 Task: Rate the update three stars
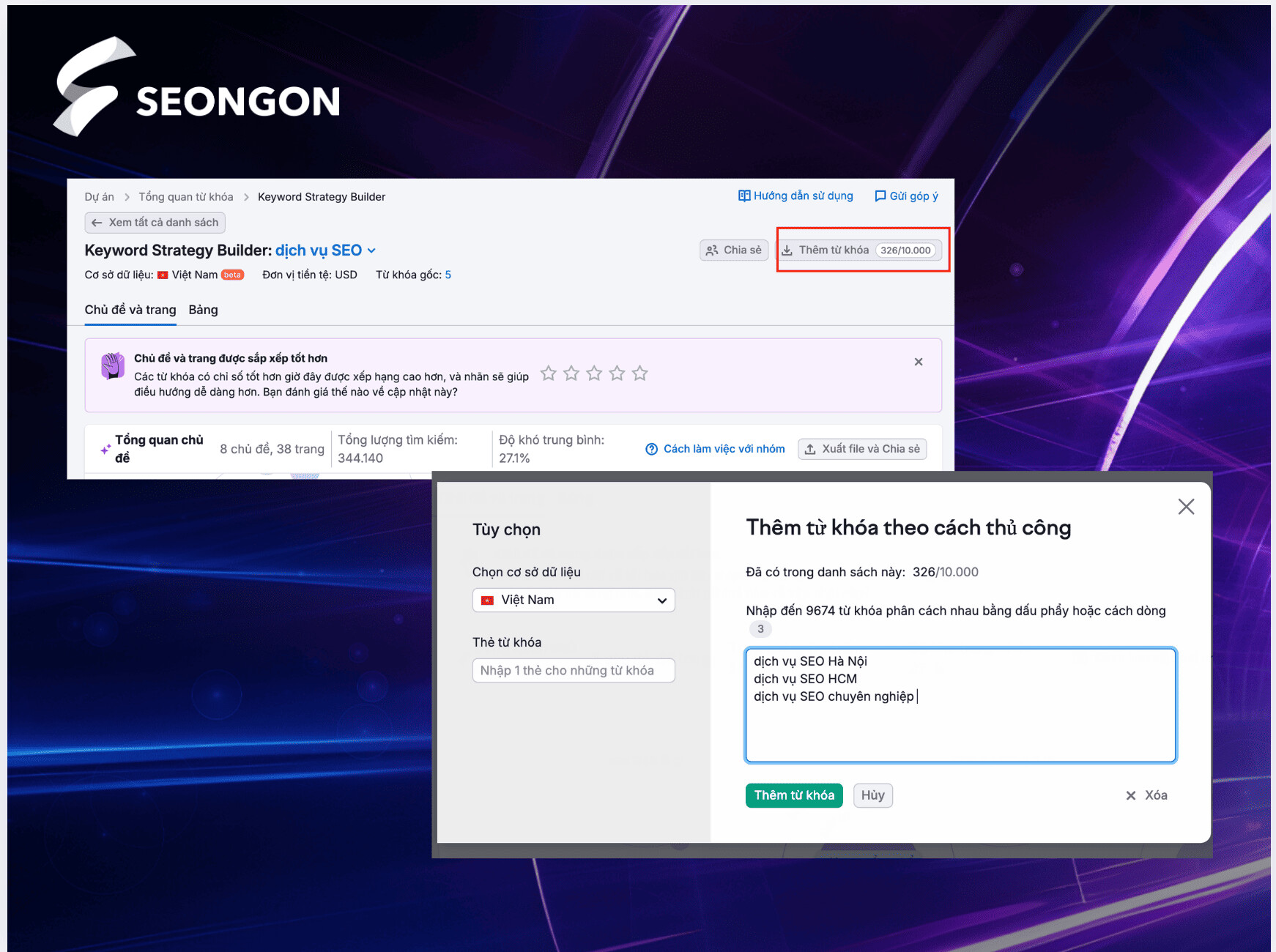click(594, 373)
